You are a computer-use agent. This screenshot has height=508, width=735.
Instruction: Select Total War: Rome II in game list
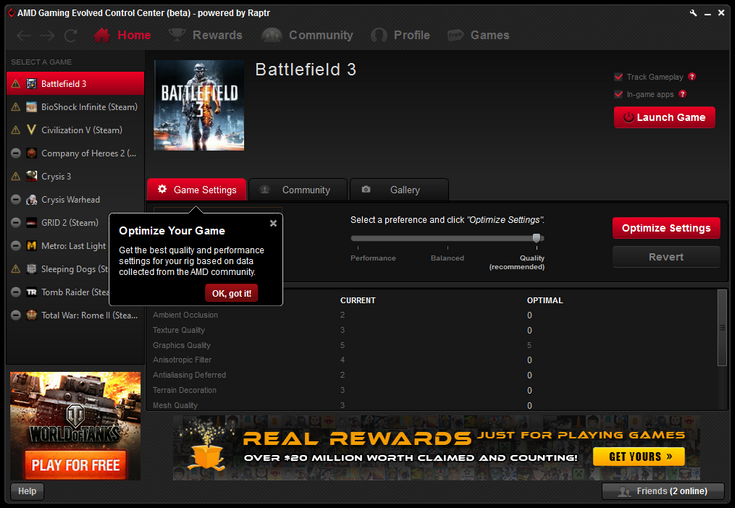pos(75,315)
